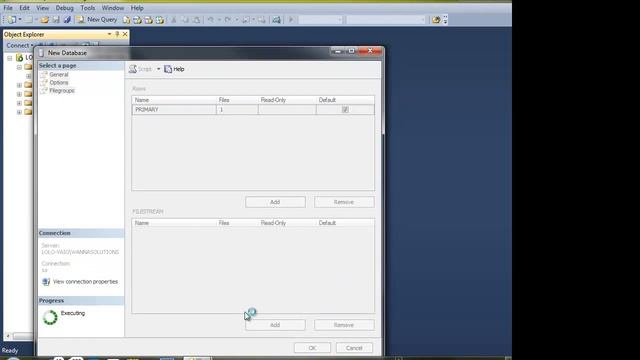Open the Debug menu
The width and height of the screenshot is (640, 360).
(64, 8)
